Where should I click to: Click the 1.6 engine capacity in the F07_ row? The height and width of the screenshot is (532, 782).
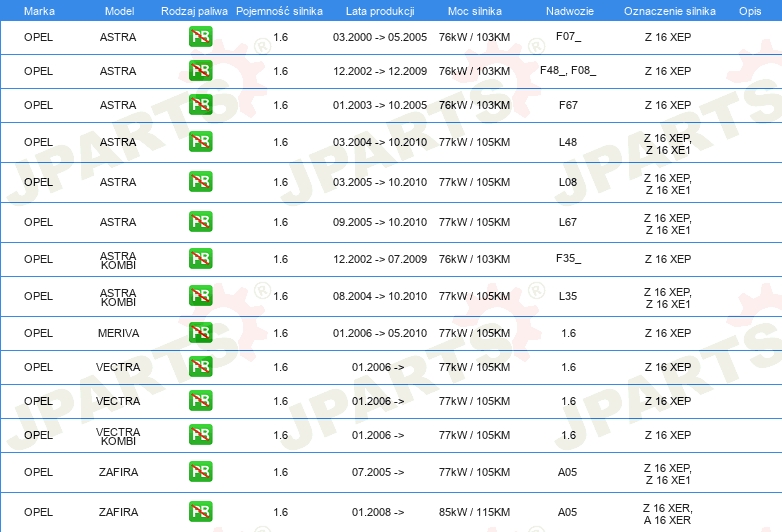tap(281, 37)
